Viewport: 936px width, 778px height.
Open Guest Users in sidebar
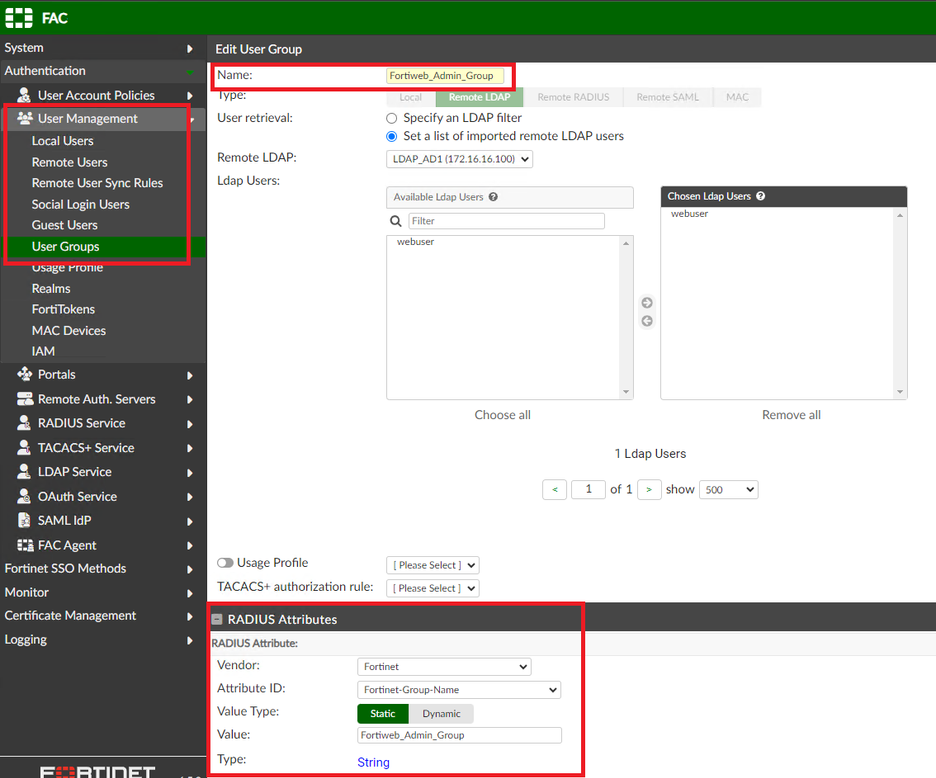(x=64, y=225)
